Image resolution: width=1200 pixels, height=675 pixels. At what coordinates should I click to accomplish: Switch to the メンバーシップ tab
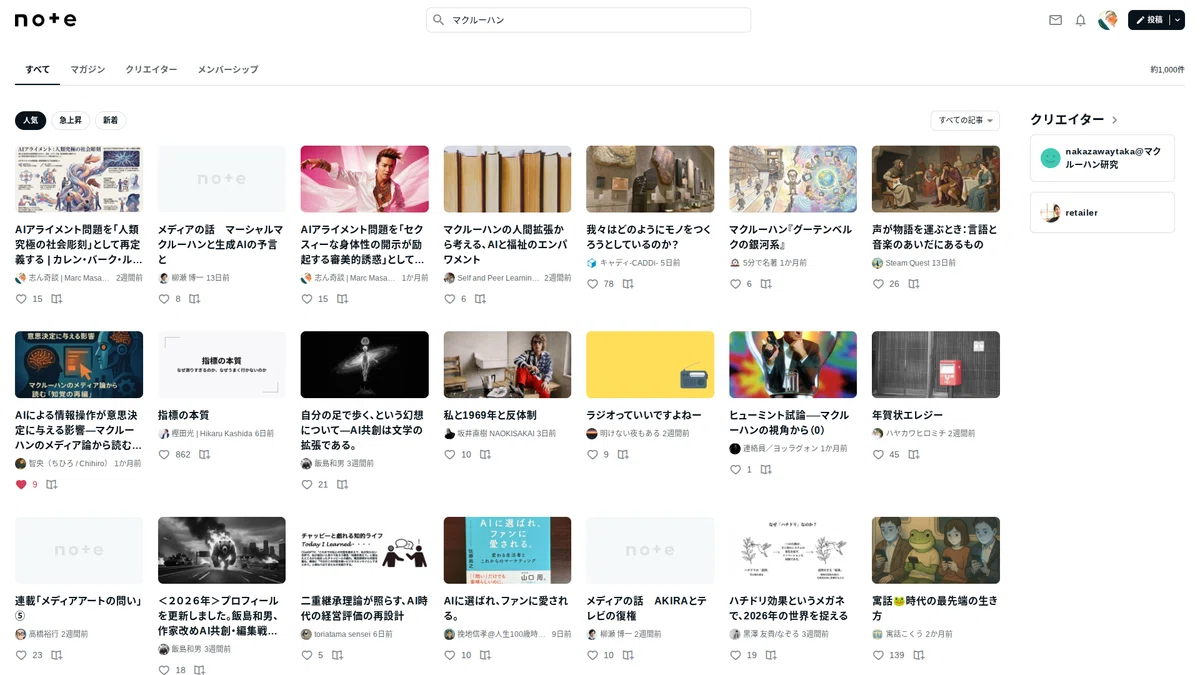tap(228, 69)
